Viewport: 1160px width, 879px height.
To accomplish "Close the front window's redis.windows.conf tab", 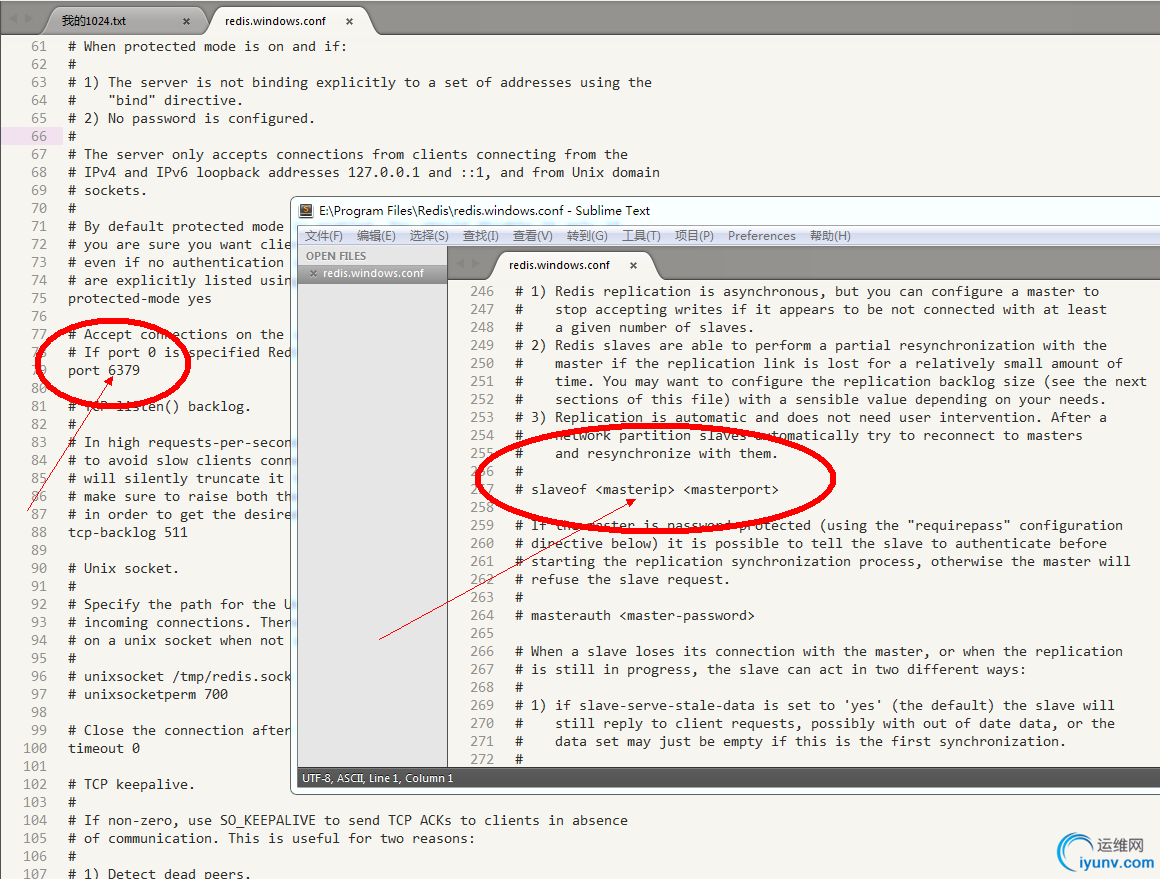I will coord(633,265).
